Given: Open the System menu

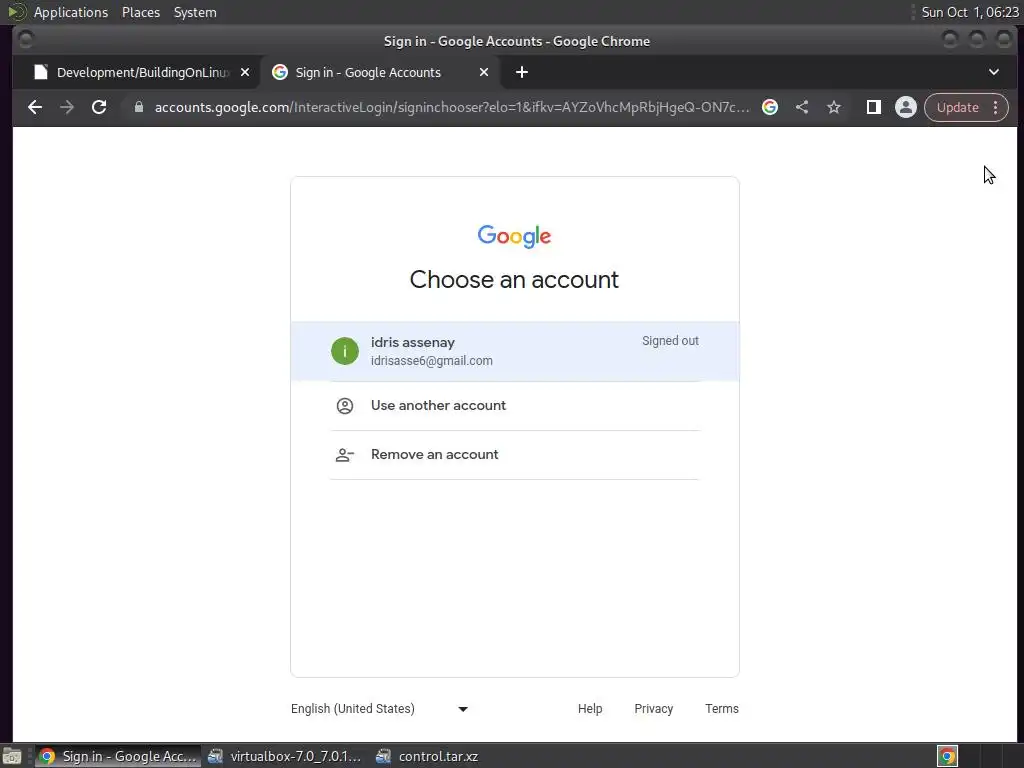Looking at the screenshot, I should (x=195, y=12).
